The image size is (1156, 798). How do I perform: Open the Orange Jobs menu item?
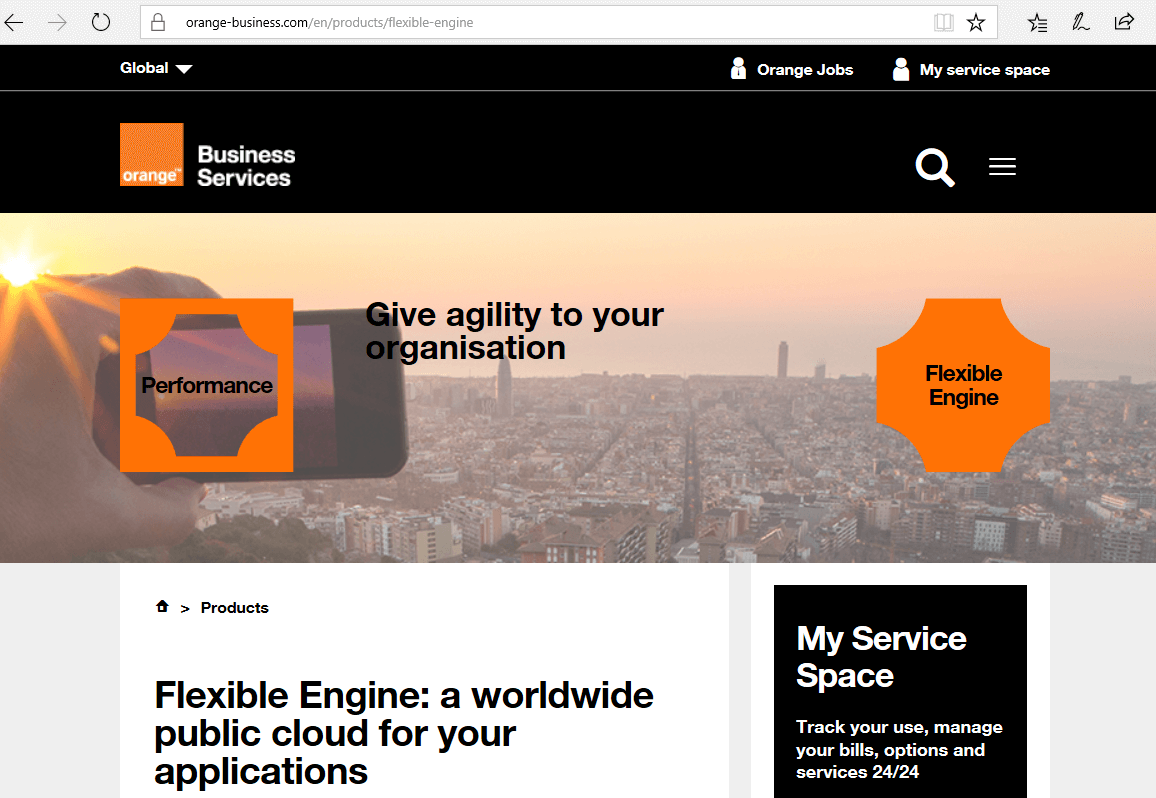coord(806,69)
